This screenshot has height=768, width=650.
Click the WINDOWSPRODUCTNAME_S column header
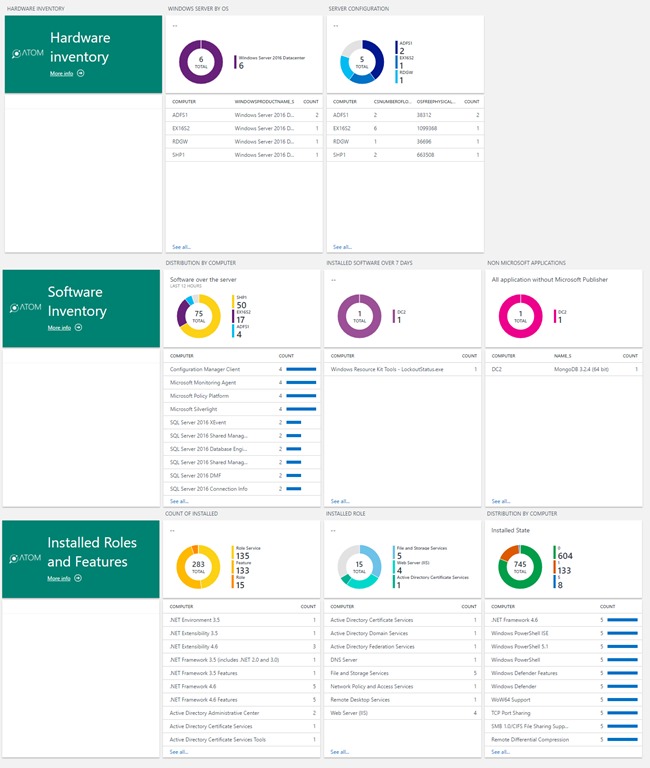coord(265,102)
